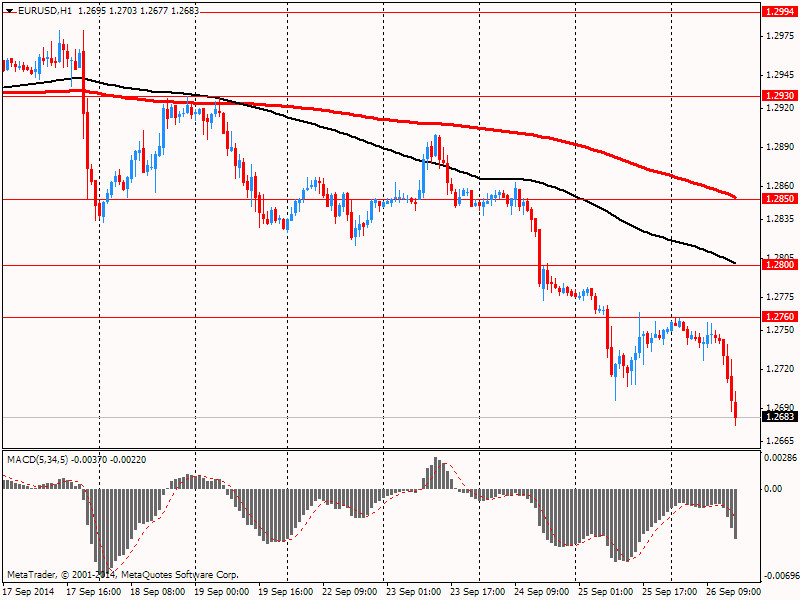The image size is (800, 600).
Task: Click the 1.2890 price axis value
Action: [x=780, y=147]
